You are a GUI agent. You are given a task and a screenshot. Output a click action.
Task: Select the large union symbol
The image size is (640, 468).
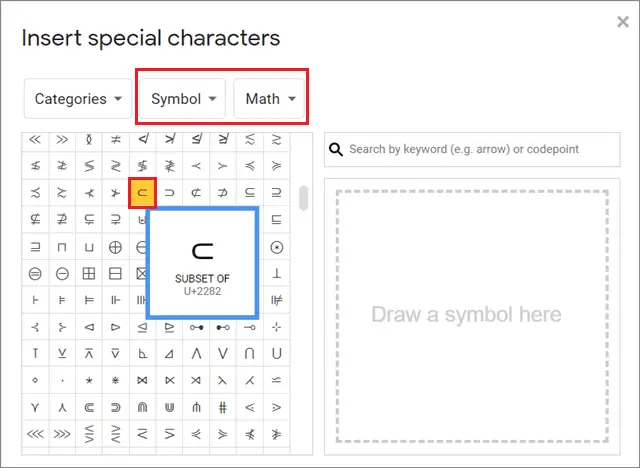coord(277,353)
